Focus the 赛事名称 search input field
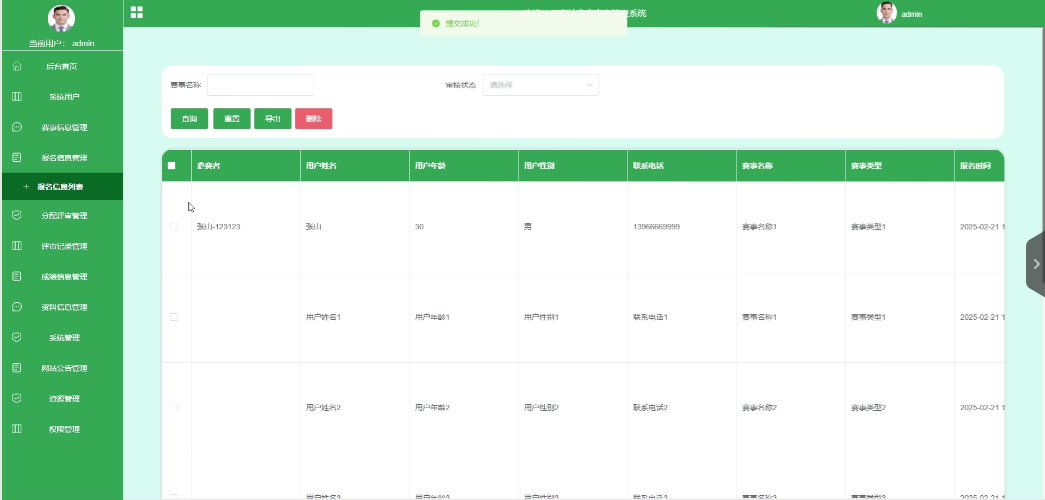This screenshot has height=500, width=1045. click(261, 85)
